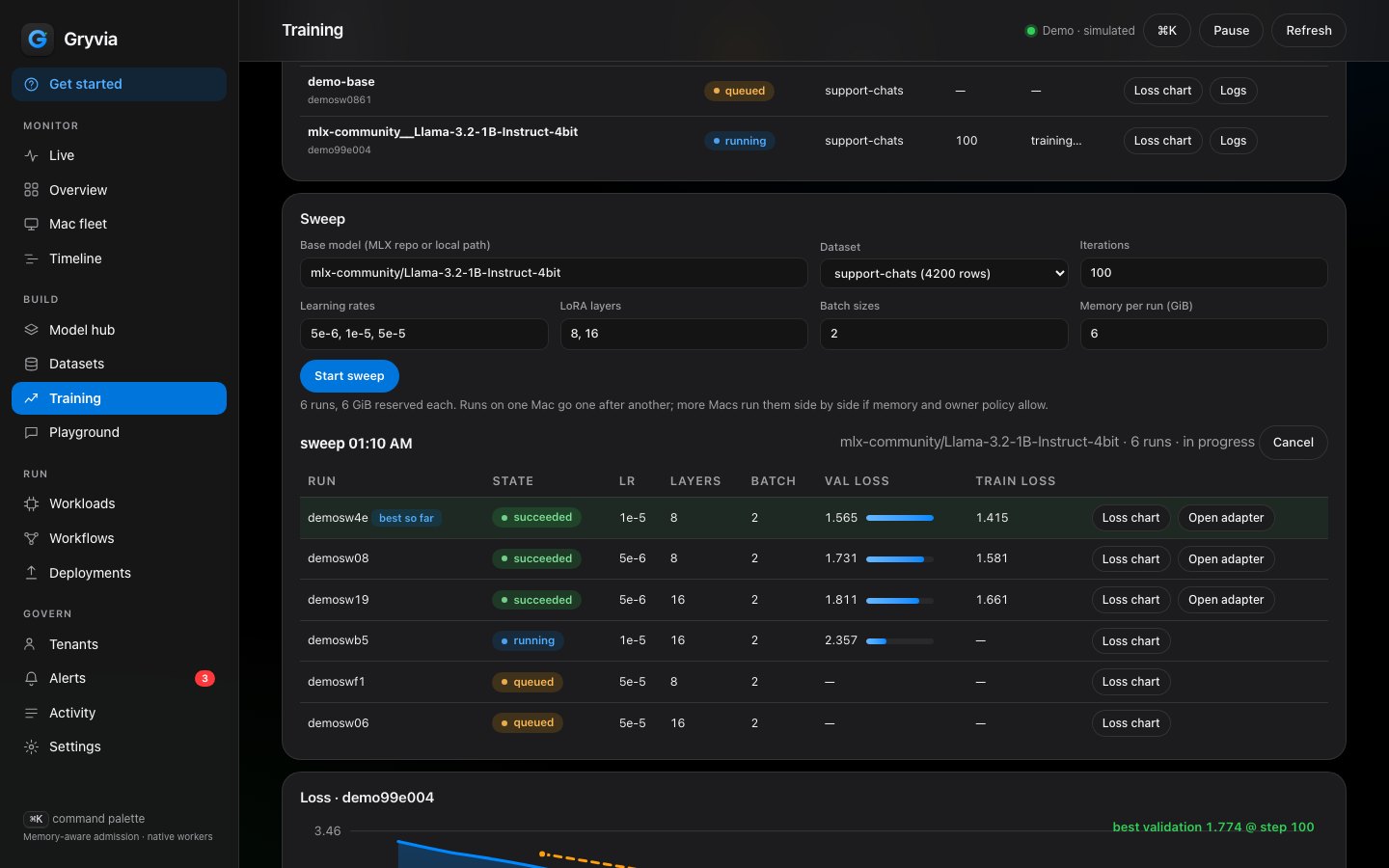Click the Iterations input field

(1204, 273)
